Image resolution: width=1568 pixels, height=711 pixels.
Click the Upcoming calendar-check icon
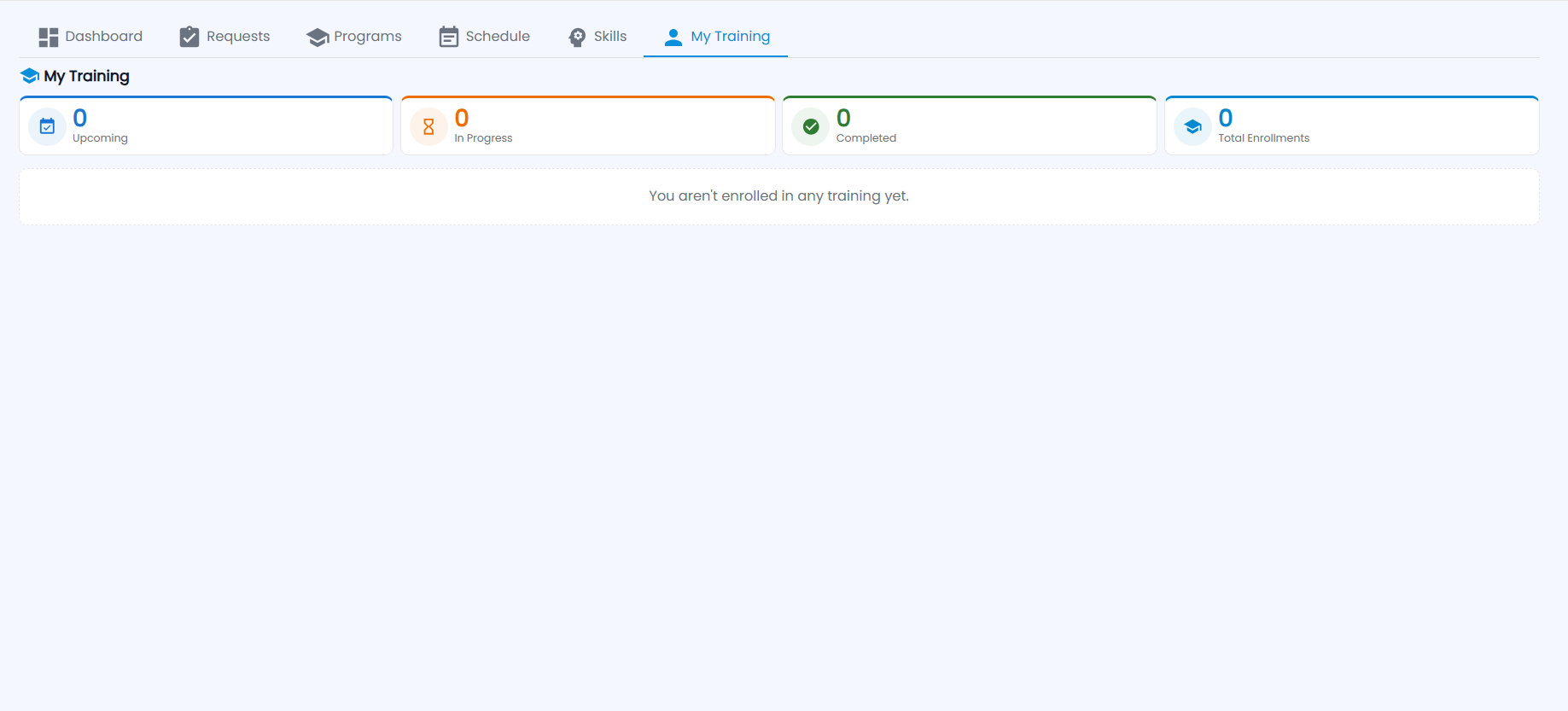pos(48,127)
